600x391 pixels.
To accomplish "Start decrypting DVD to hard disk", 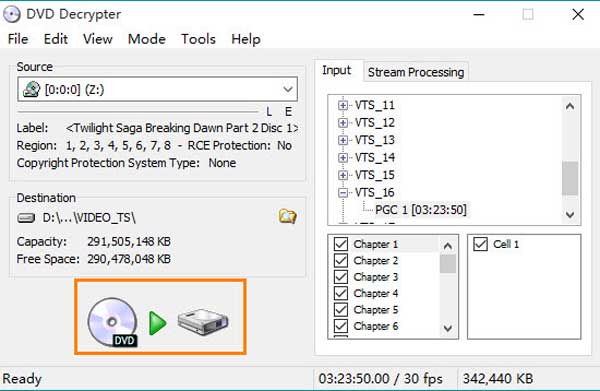I will tap(158, 322).
